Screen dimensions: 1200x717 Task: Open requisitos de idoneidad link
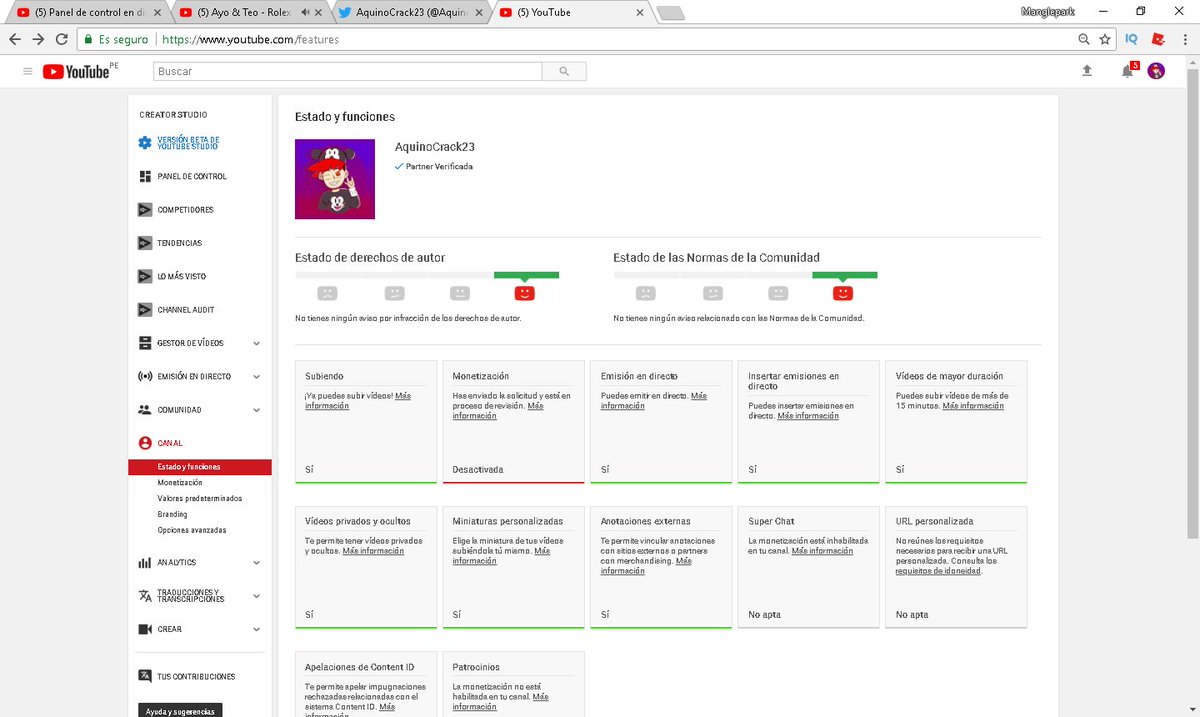938,571
